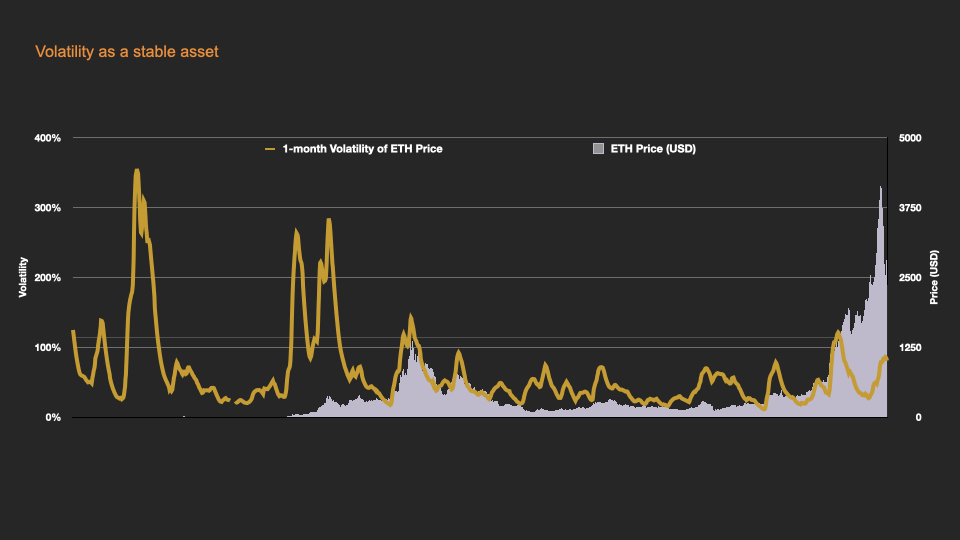Click the '400%' volatility axis label
The image size is (960, 540).
click(48, 138)
